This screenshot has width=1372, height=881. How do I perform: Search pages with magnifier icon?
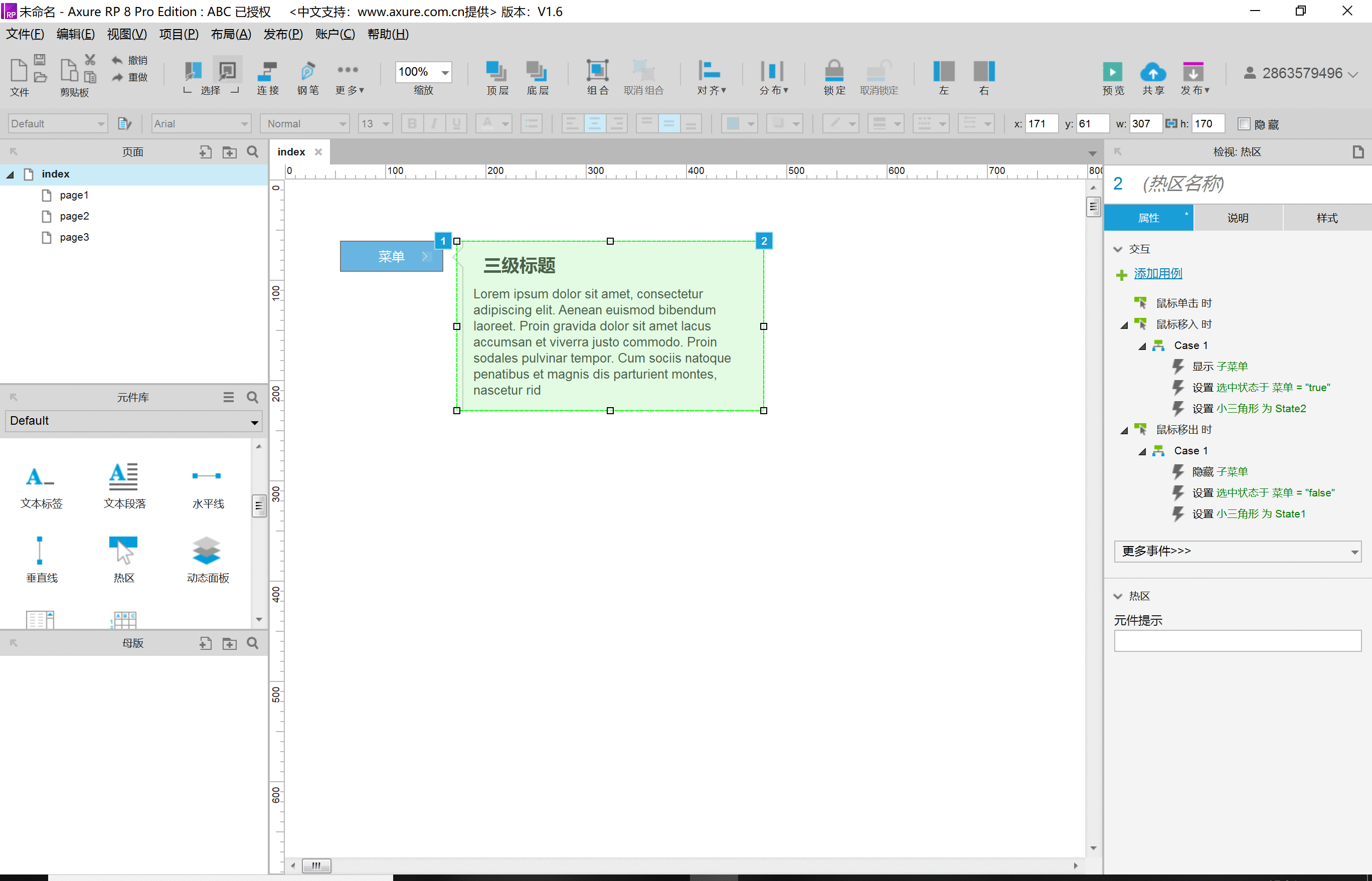(x=252, y=151)
